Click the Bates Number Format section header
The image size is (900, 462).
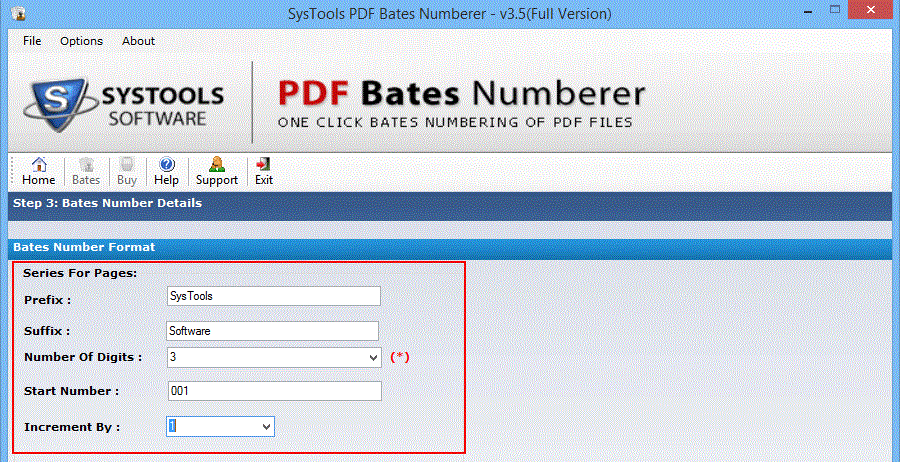coord(84,247)
